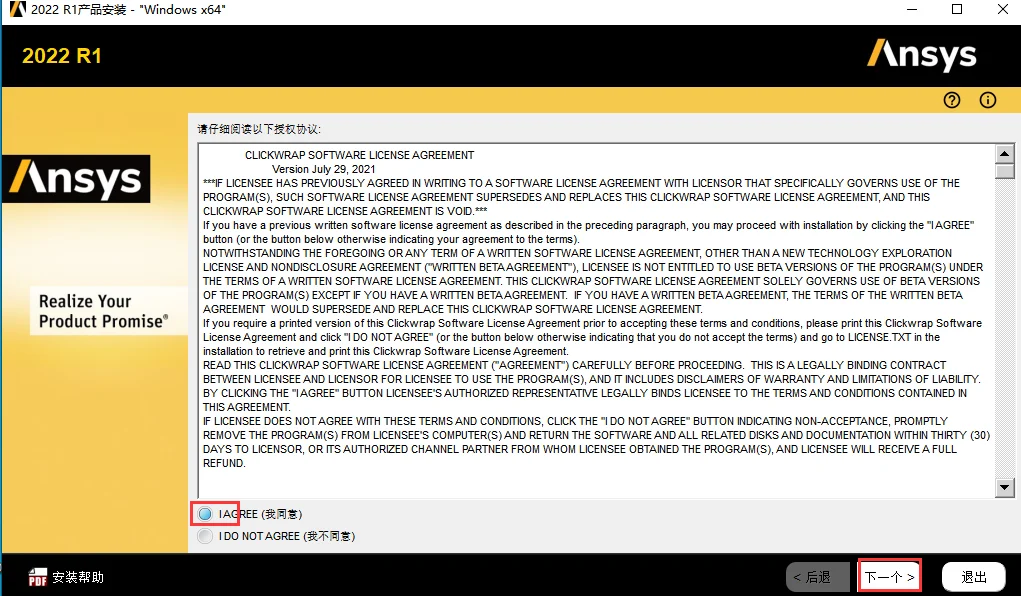Click the "Realize Your Product Promise" tagline

click(x=104, y=311)
